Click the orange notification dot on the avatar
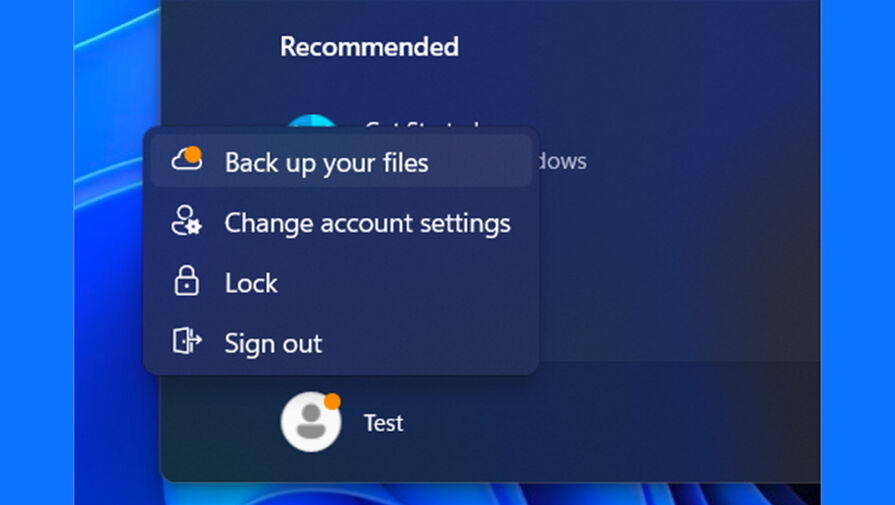Screen dimensions: 895x505 pos(332,401)
